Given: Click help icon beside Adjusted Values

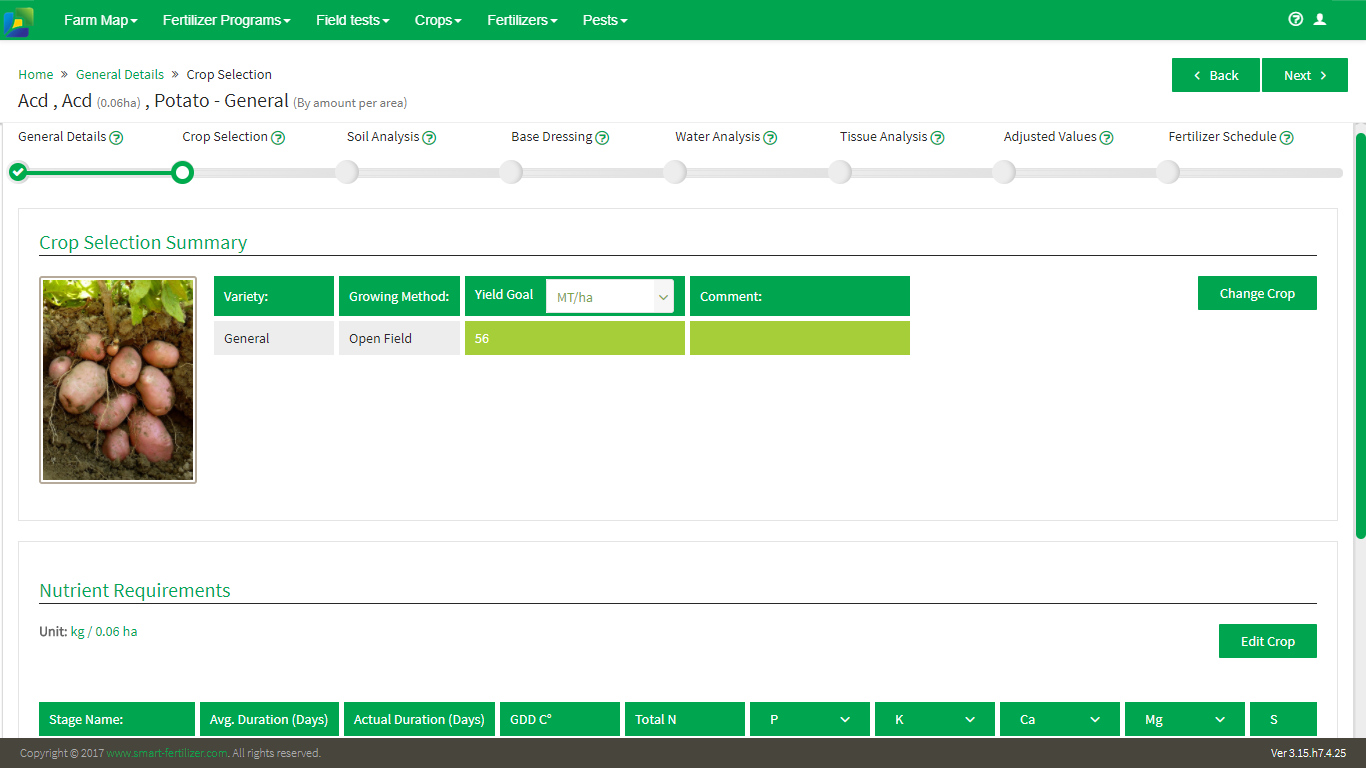Looking at the screenshot, I should (x=1106, y=138).
